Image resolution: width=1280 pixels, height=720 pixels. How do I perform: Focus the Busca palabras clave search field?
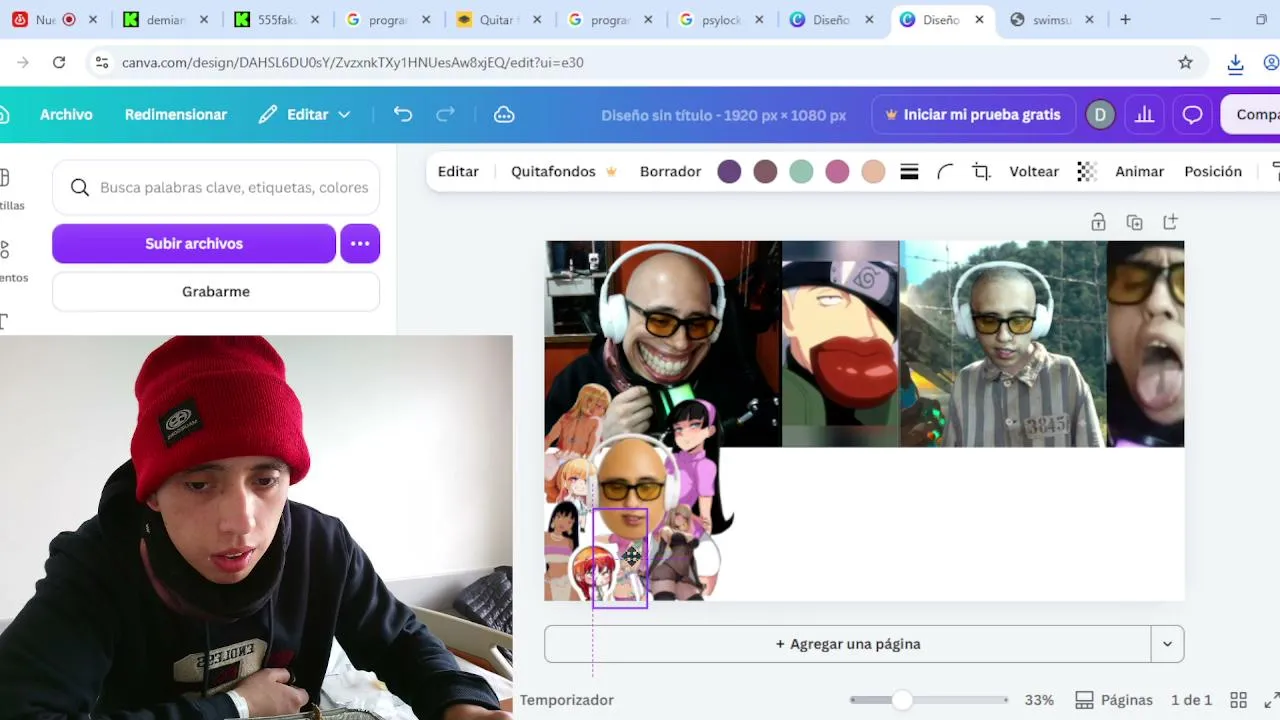pos(216,187)
